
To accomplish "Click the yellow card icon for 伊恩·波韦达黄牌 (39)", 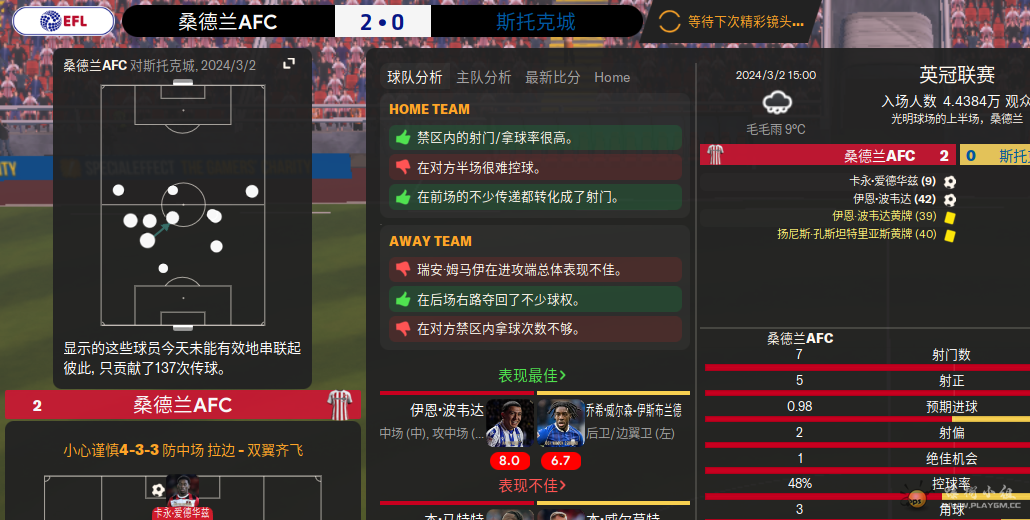I will coord(950,217).
